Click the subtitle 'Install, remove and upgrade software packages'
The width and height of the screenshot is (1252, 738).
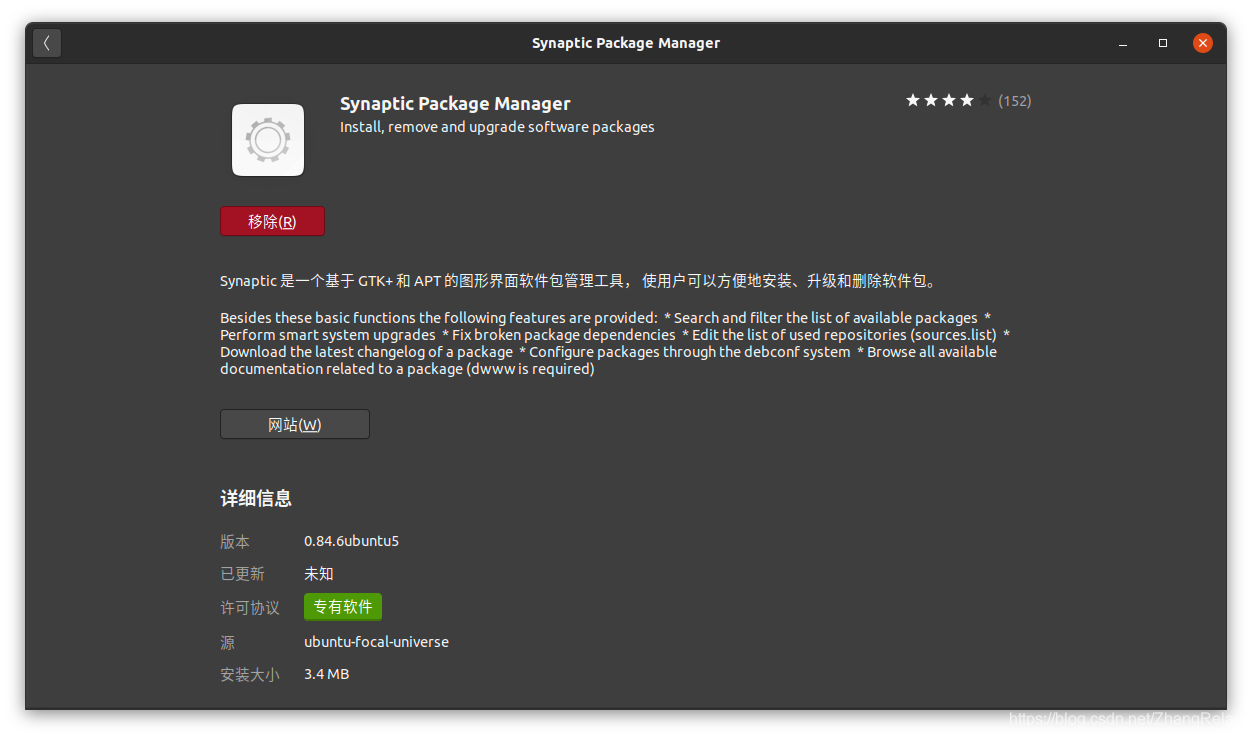click(497, 127)
